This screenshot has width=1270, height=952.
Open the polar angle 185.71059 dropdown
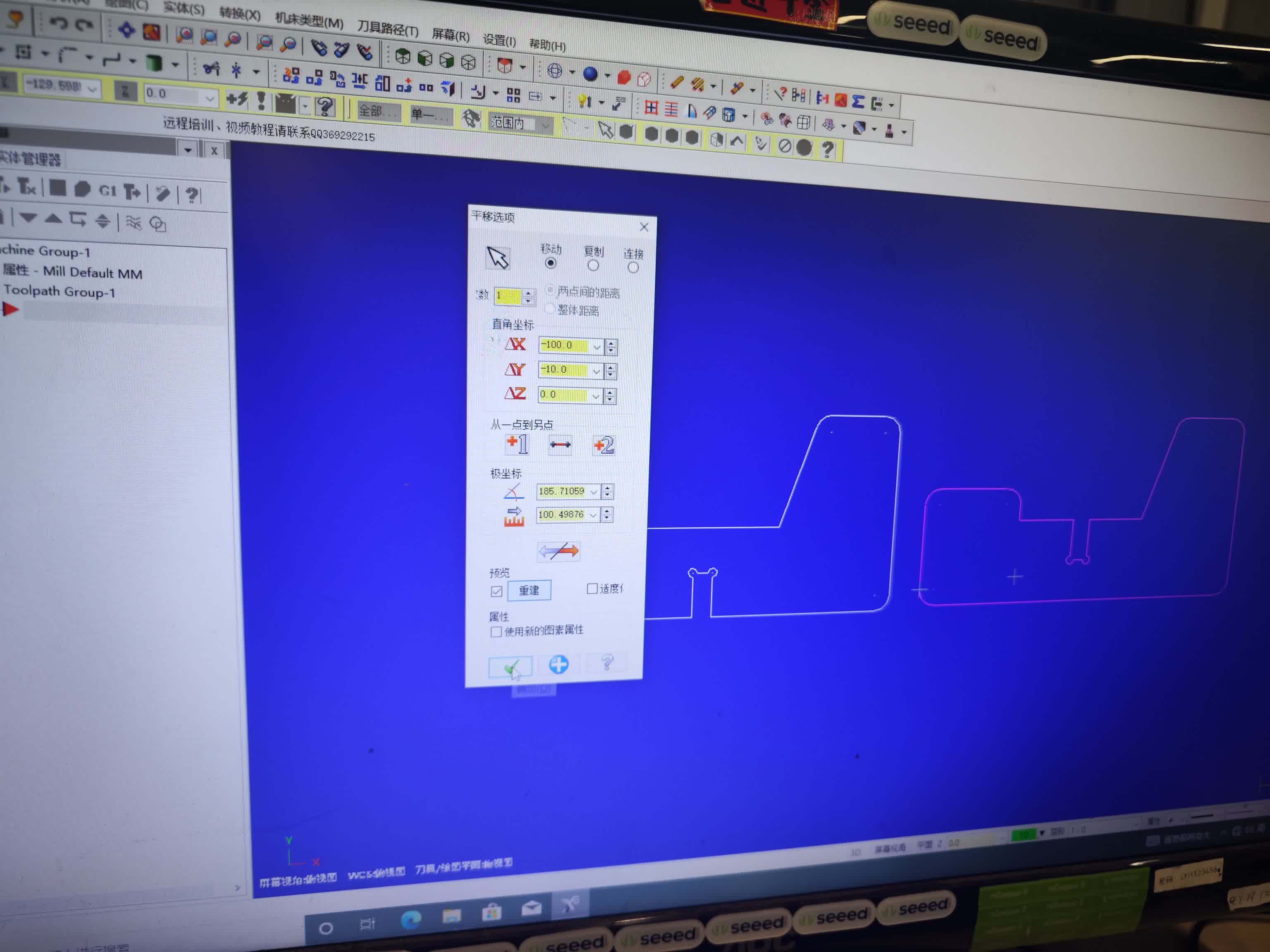594,492
